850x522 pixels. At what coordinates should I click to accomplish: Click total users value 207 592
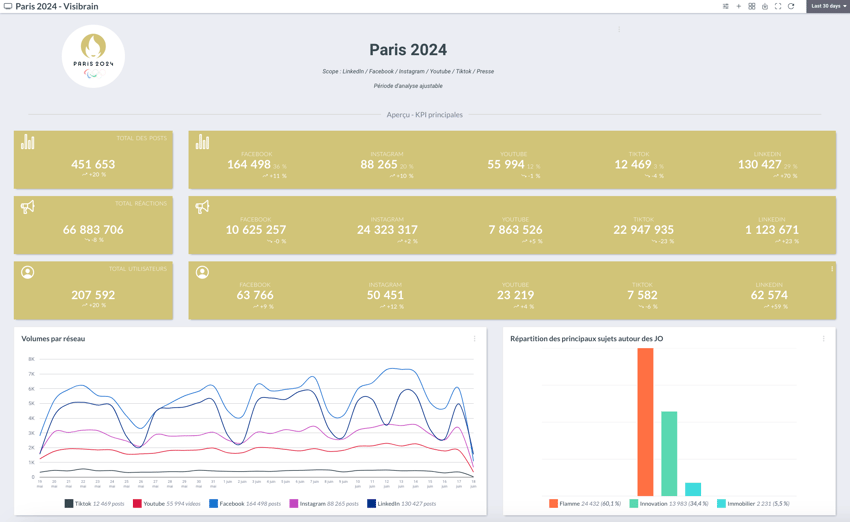93,295
